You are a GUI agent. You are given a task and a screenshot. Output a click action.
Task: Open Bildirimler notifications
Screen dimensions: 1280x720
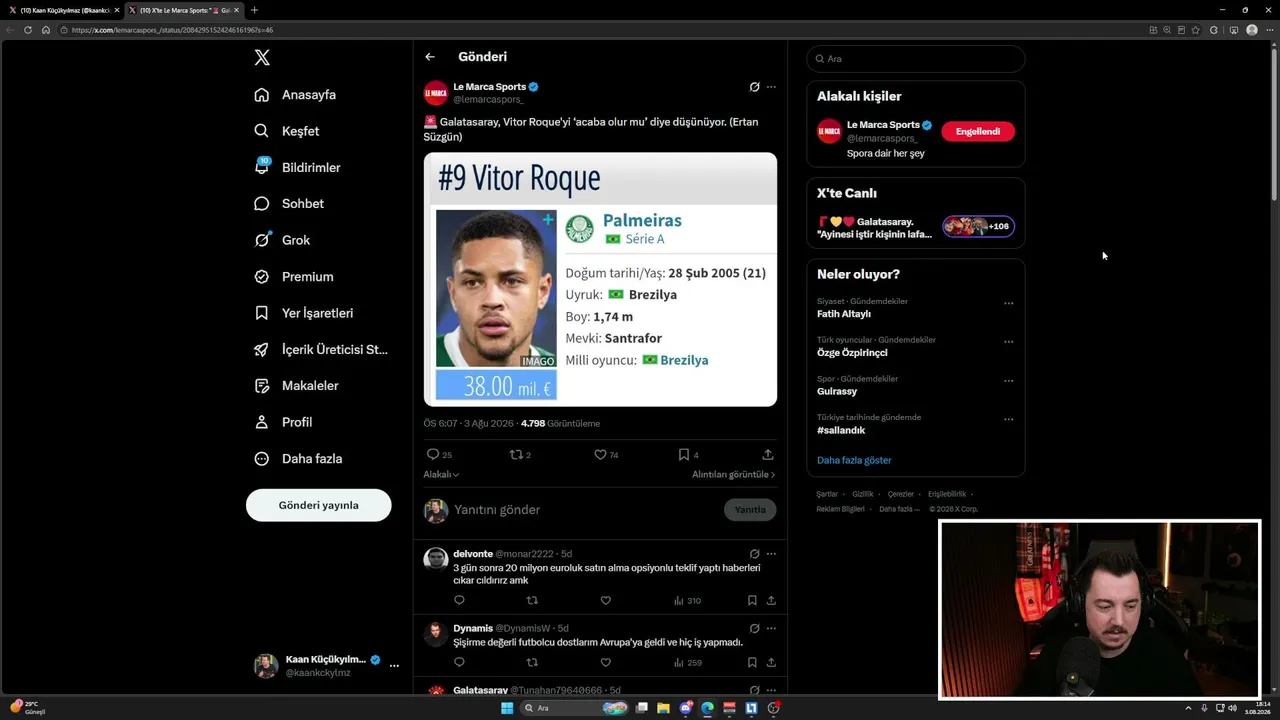point(297,168)
